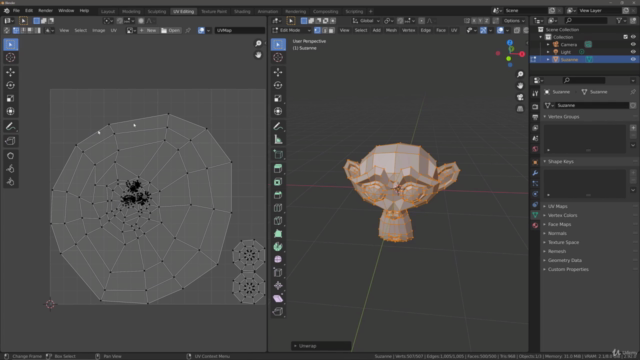Switch viewport to orthographic/perspective grid icon
The height and width of the screenshot is (360, 640).
click(520, 109)
